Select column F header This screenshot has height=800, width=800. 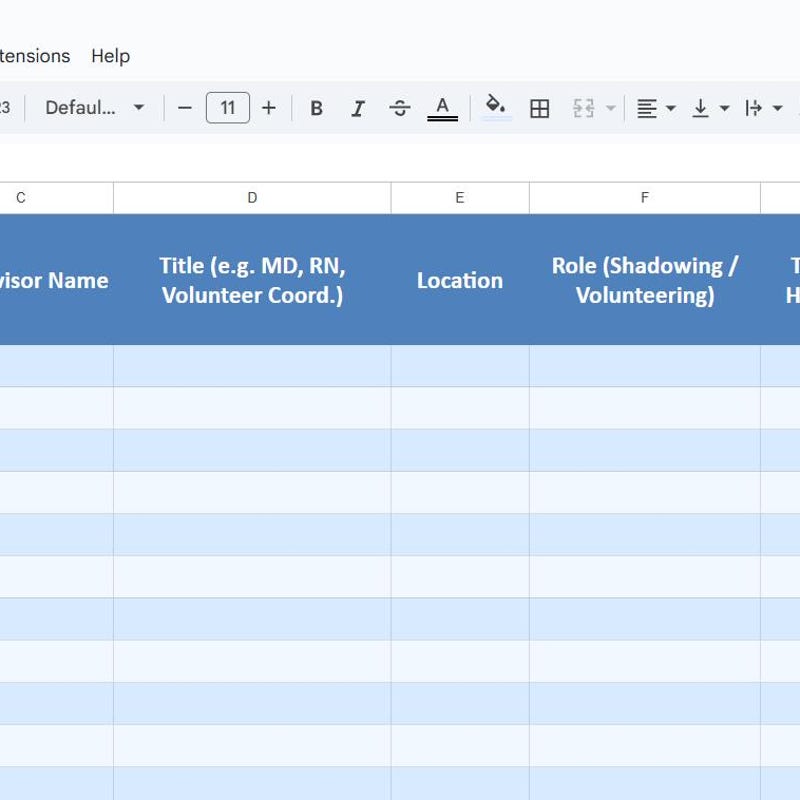tap(645, 198)
